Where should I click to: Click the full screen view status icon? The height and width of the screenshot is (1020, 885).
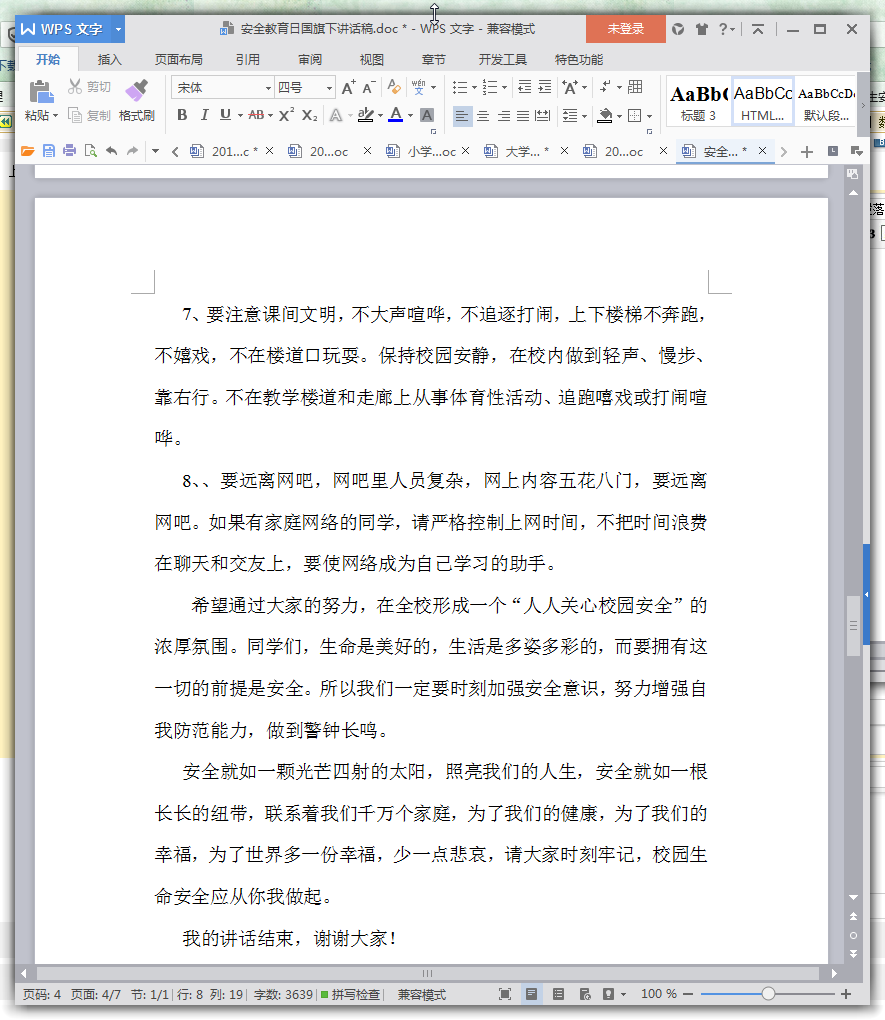[x=505, y=994]
